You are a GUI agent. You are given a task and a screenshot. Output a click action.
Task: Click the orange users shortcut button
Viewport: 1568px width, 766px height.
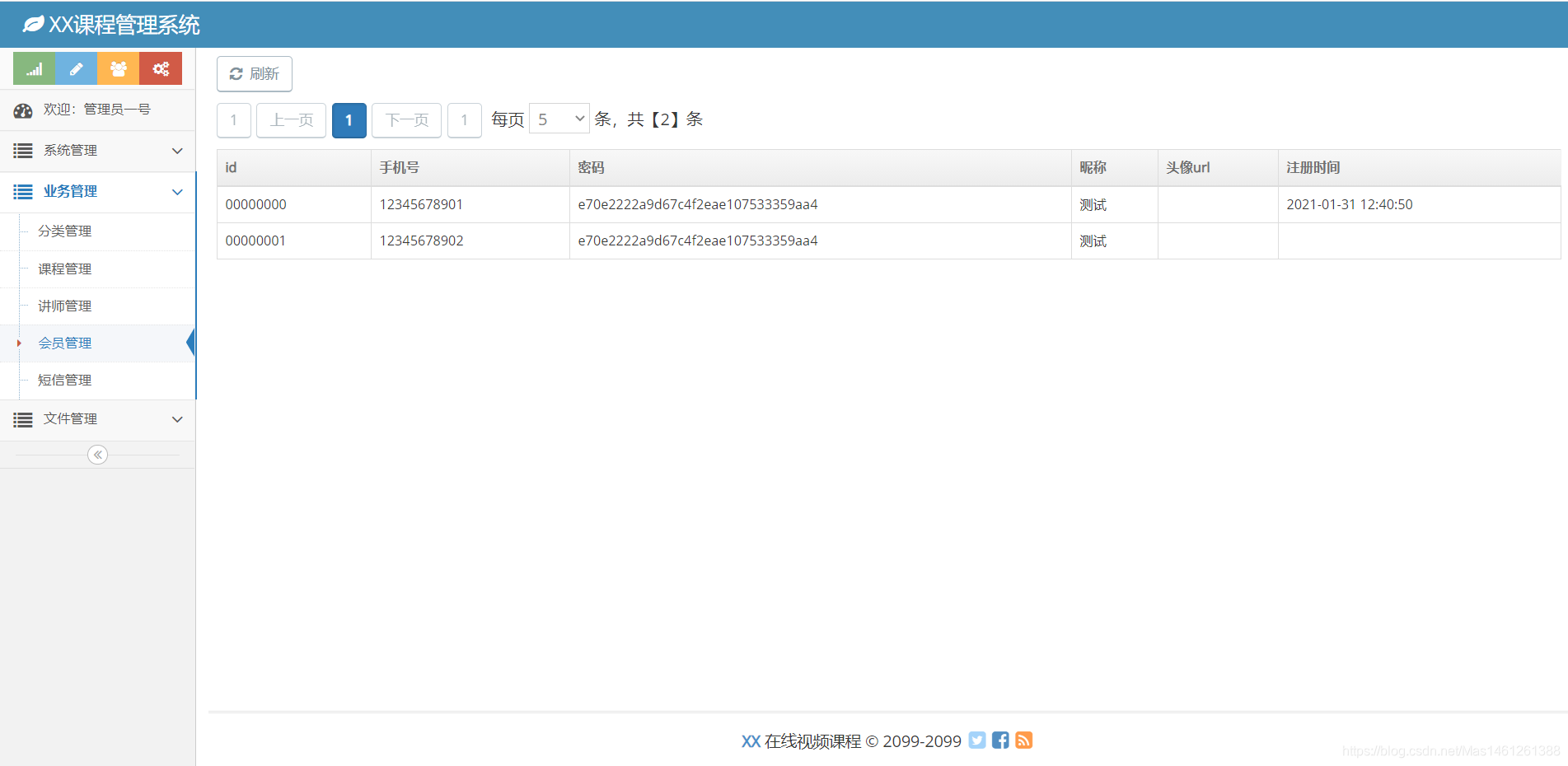(x=119, y=69)
